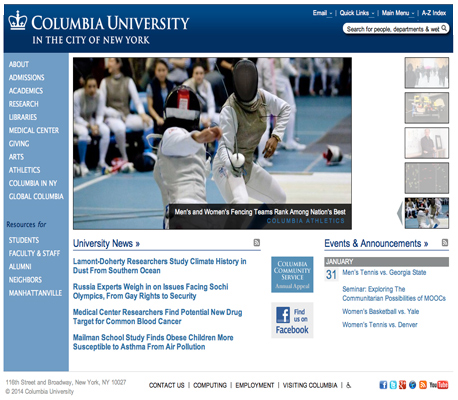The image size is (458, 400).
Task: Read the Mailman School asthma study article
Action: click(x=153, y=342)
